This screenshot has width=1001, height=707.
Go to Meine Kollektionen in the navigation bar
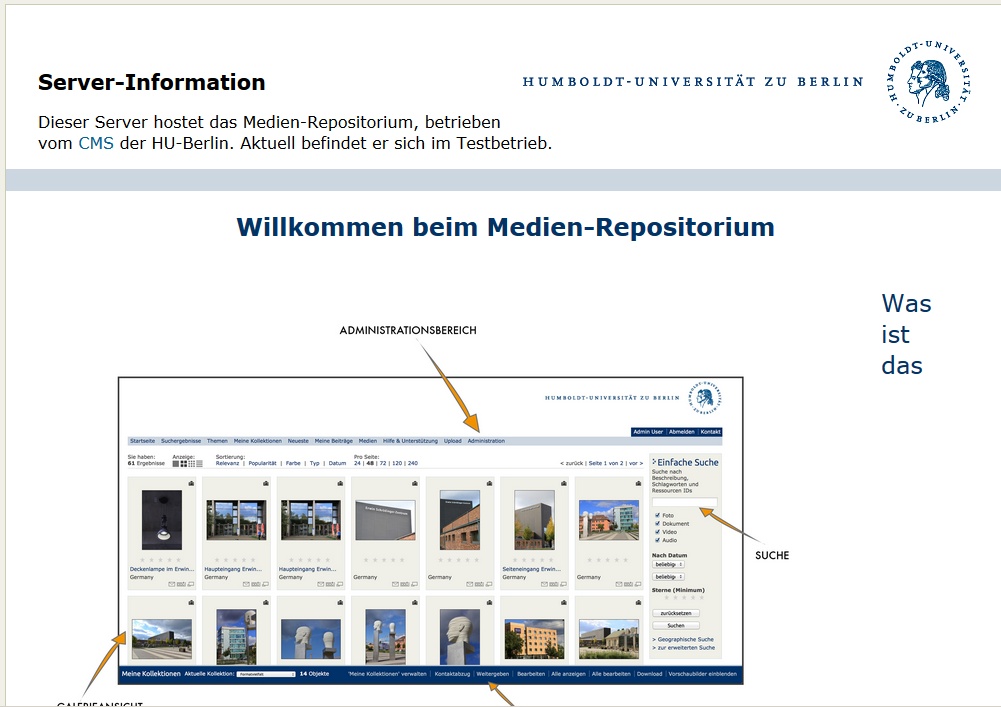[257, 441]
